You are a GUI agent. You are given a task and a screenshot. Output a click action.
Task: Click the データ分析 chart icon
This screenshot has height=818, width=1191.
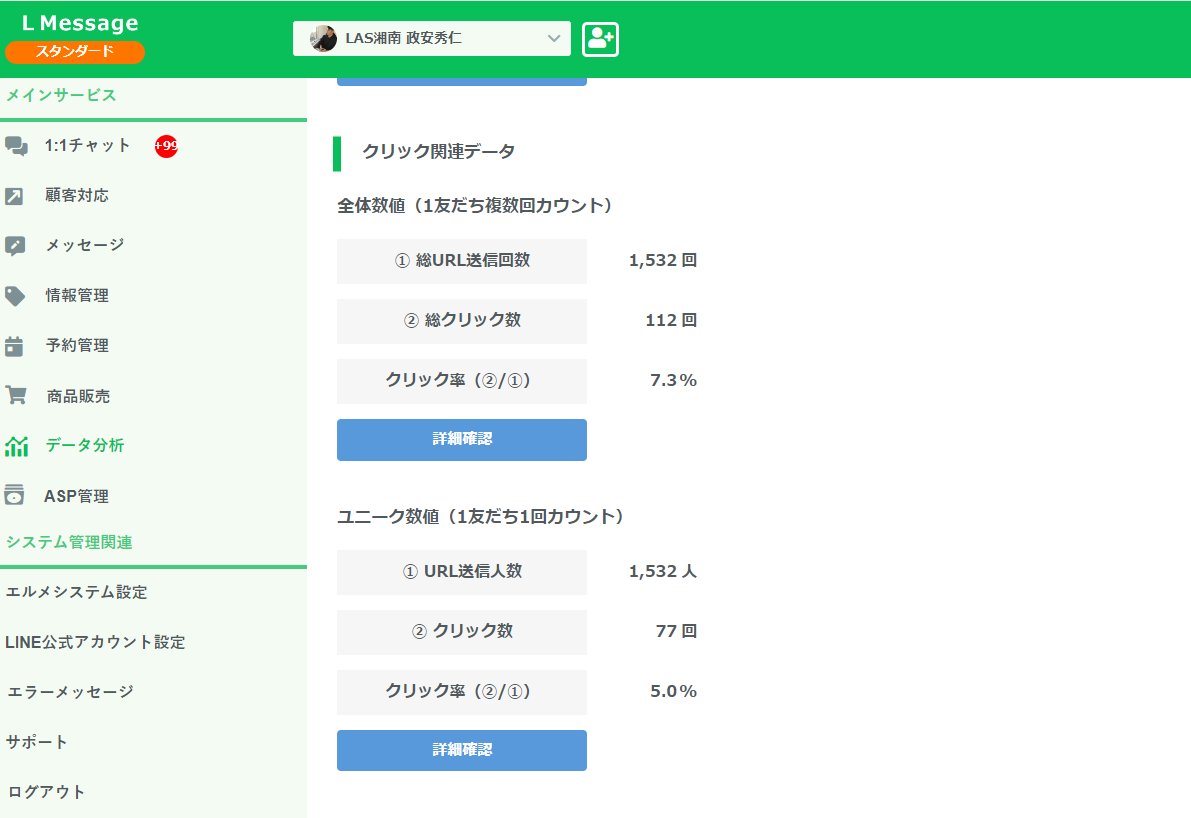[17, 446]
